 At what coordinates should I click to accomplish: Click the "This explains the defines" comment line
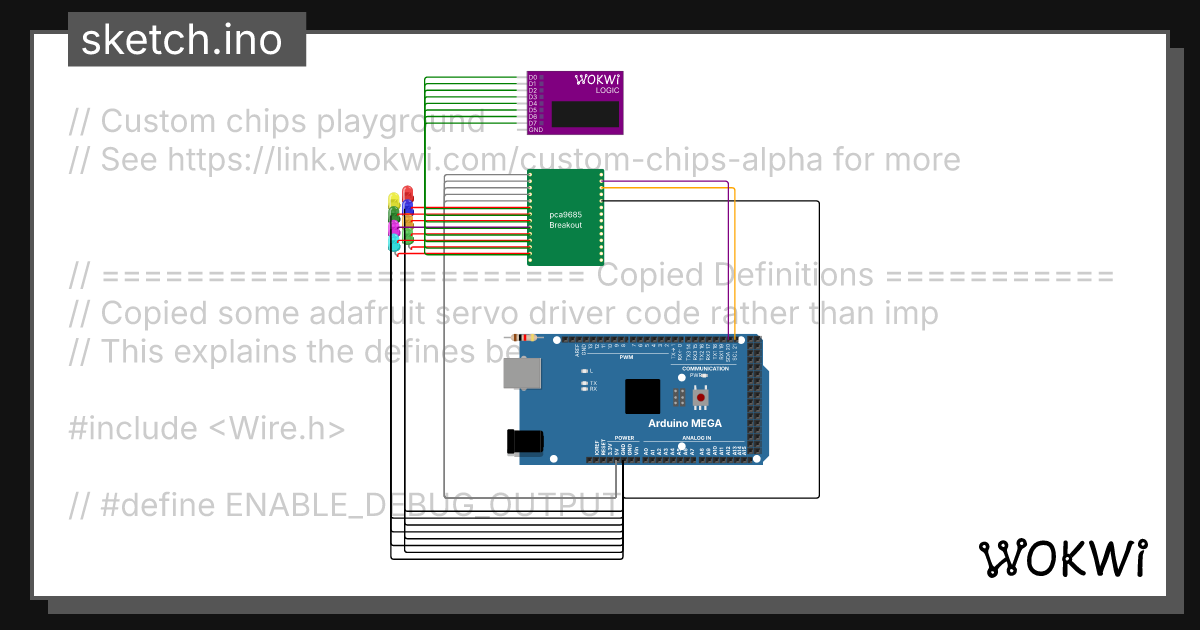pos(294,352)
